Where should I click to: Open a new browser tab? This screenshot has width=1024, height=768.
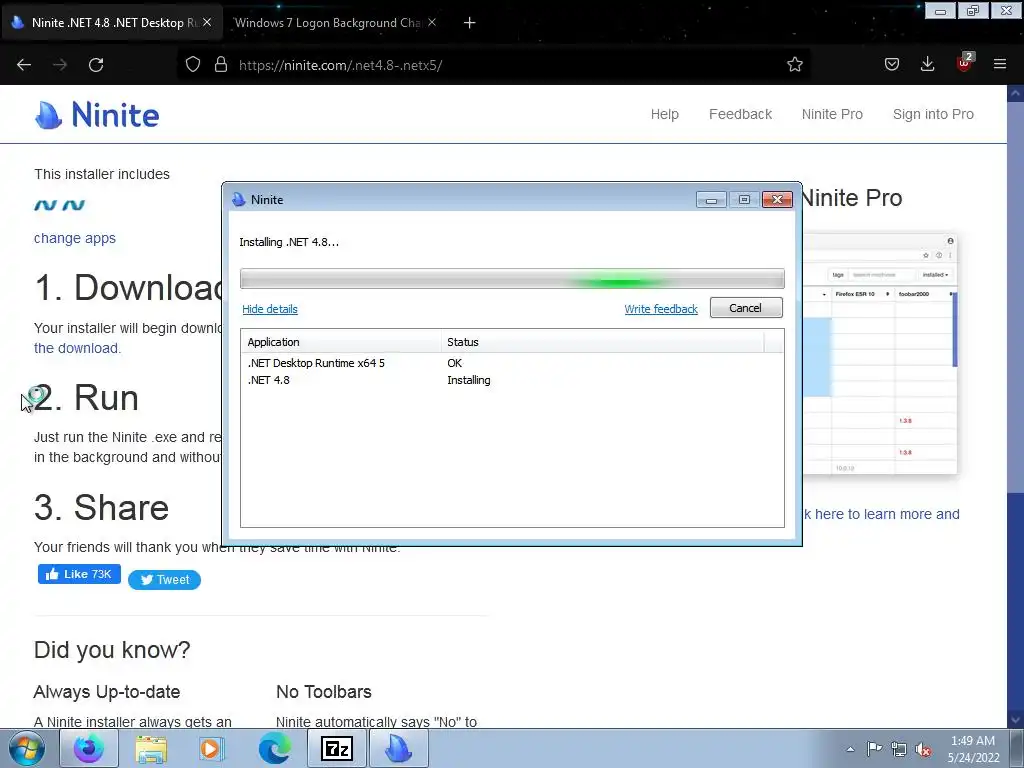click(x=470, y=23)
